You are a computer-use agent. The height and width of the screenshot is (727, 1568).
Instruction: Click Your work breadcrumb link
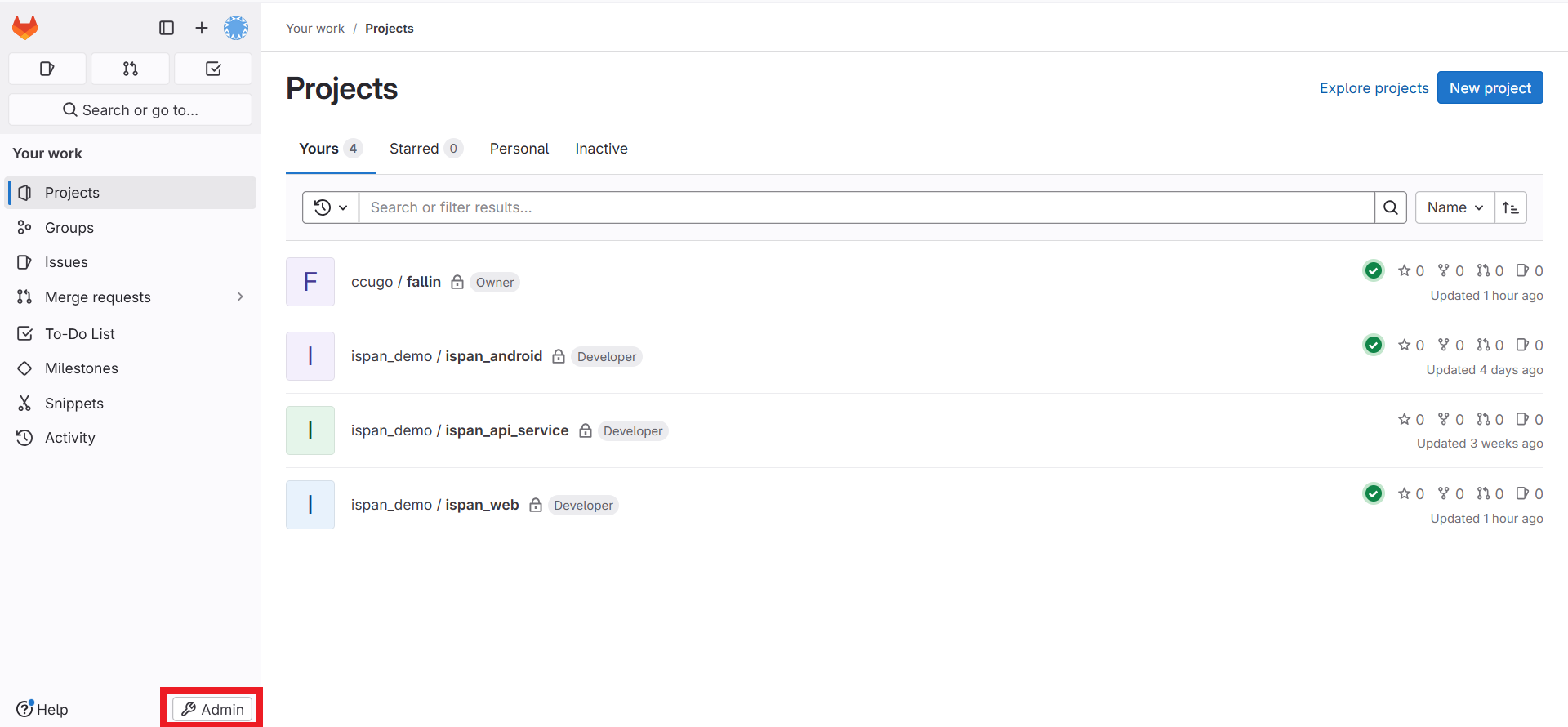pyautogui.click(x=315, y=28)
